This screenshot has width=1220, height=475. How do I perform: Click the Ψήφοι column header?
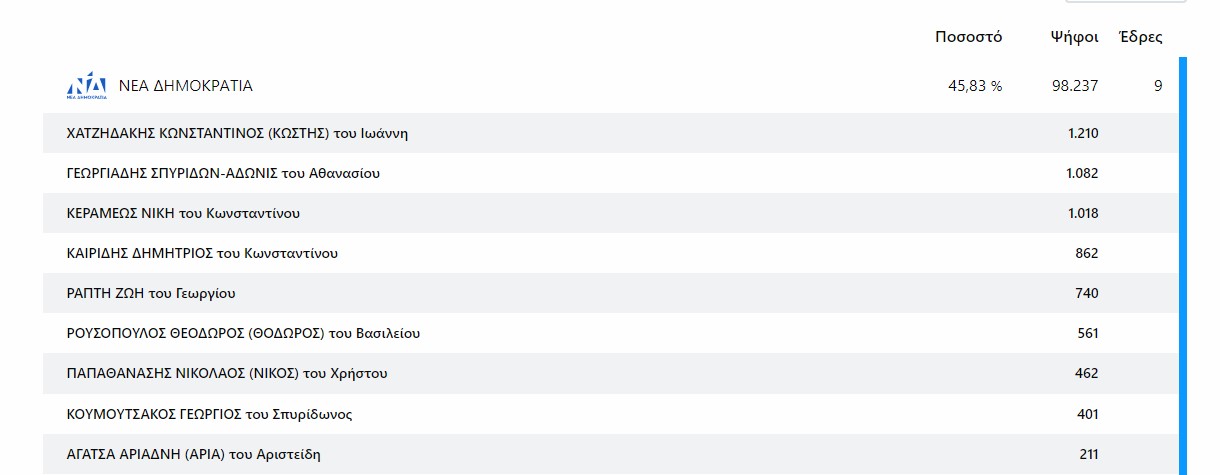coord(1075,37)
